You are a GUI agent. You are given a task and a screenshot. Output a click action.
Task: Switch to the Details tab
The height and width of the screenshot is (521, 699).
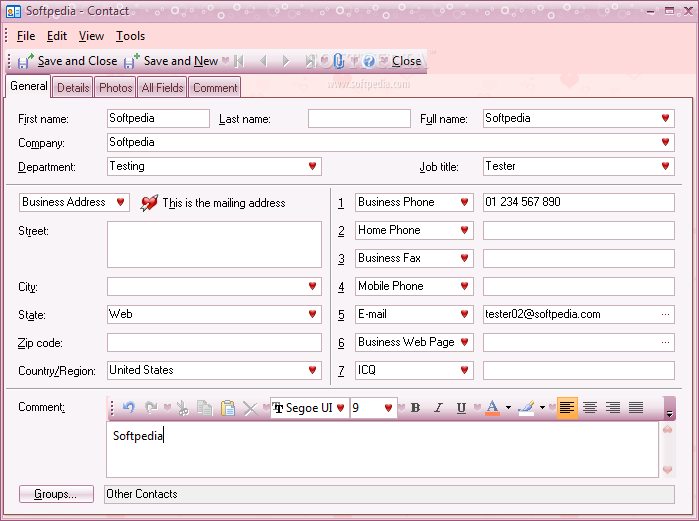tap(73, 88)
